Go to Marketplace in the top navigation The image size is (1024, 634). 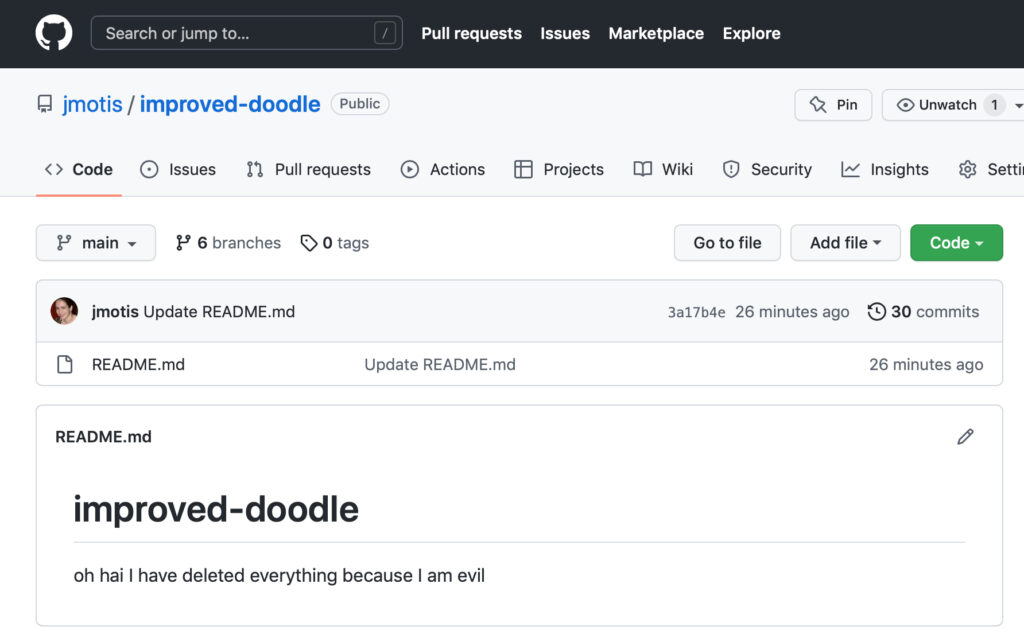(656, 33)
